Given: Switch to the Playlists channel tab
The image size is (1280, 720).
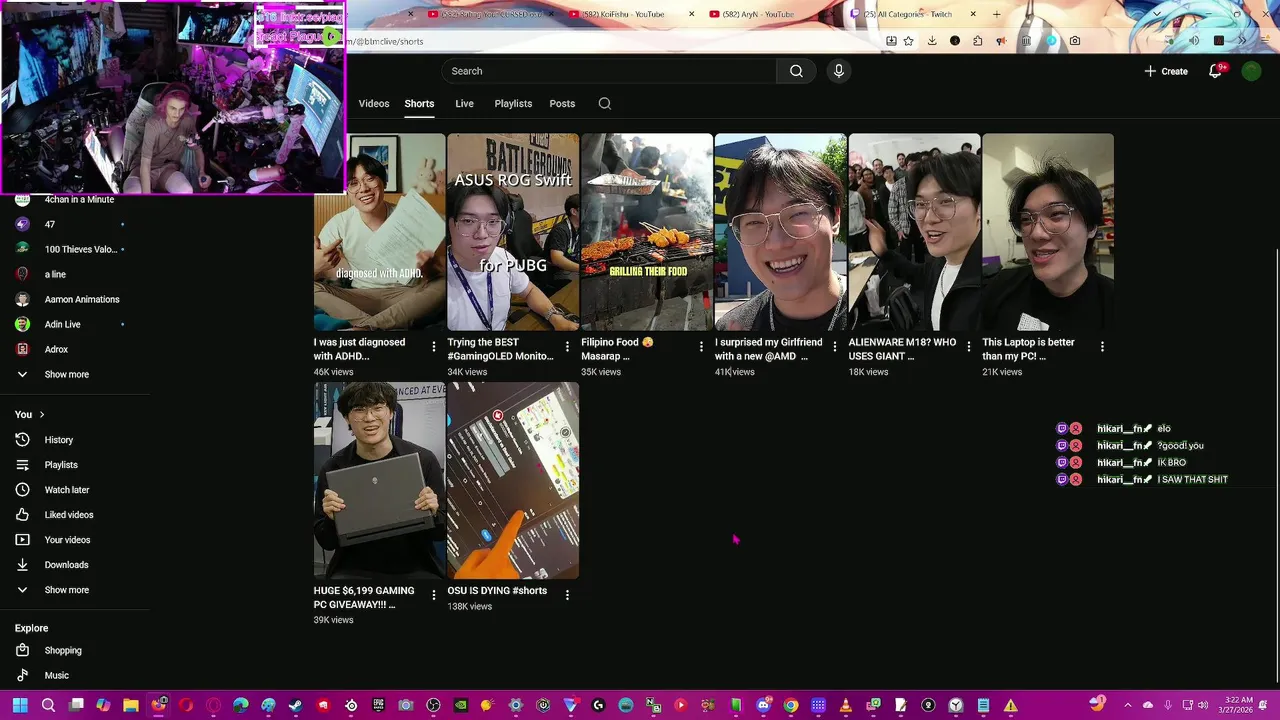Looking at the screenshot, I should pos(513,104).
